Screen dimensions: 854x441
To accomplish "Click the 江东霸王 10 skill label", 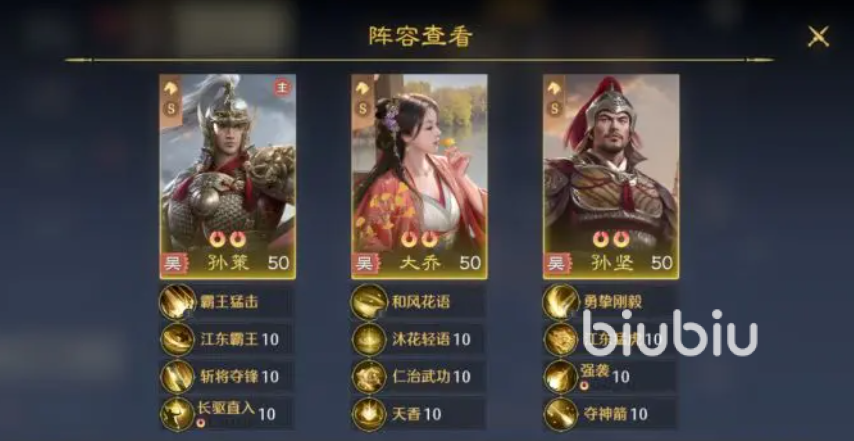I will [239, 339].
